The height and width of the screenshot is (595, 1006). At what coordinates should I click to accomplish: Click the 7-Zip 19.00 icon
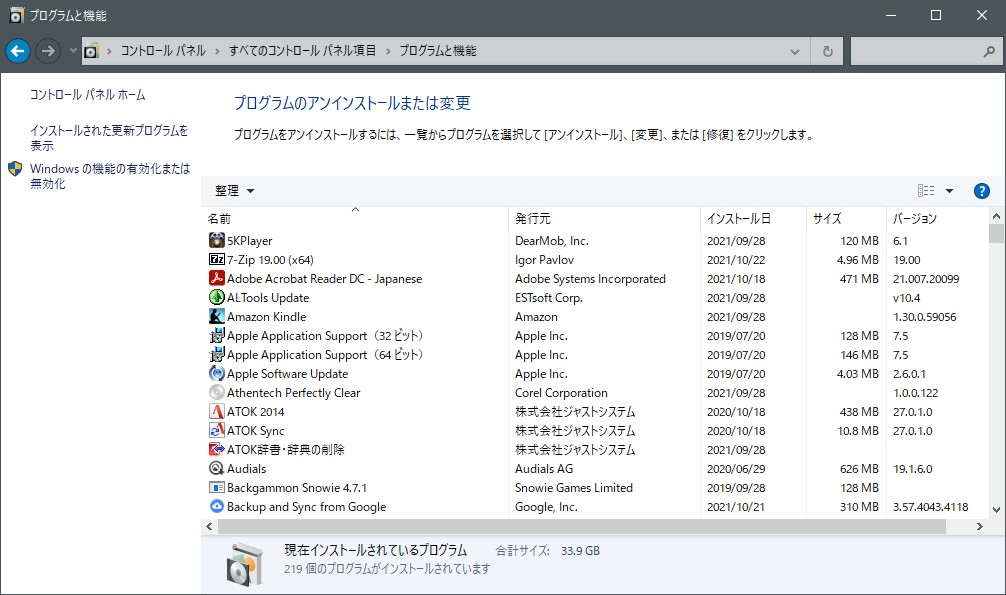[x=217, y=259]
